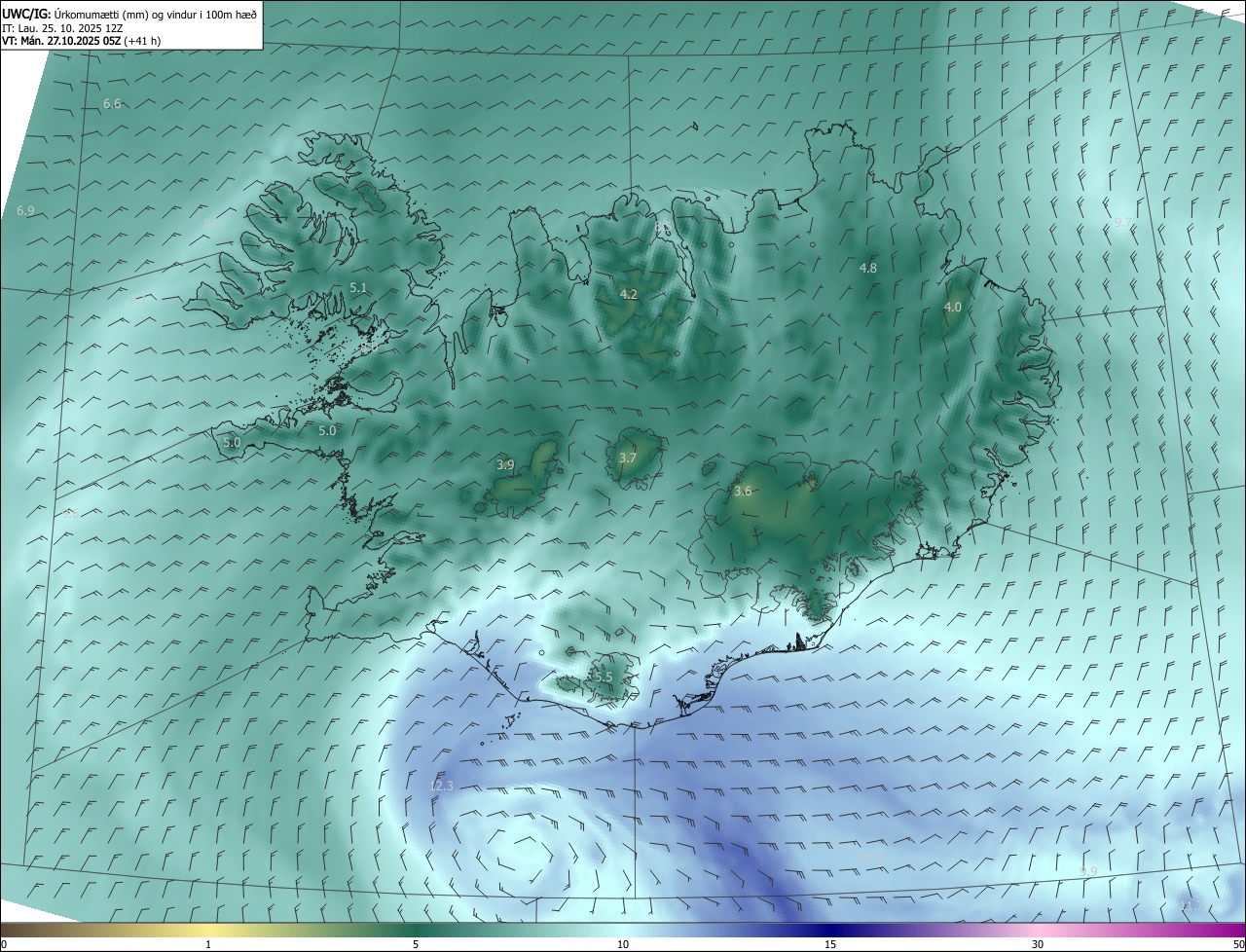Click the 6.6 value label on the map
This screenshot has width=1246, height=952.
[x=112, y=104]
